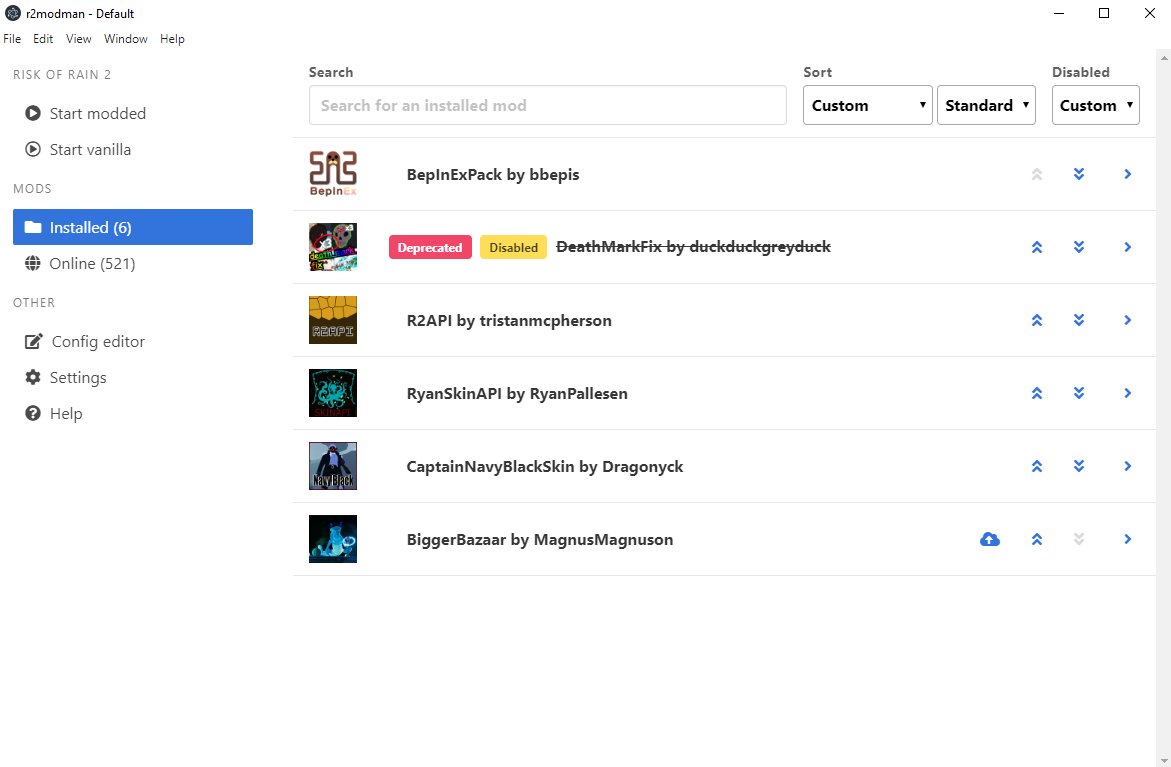The height and width of the screenshot is (767, 1171).
Task: Click the play icon beside Start modded
Action: pyautogui.click(x=33, y=113)
